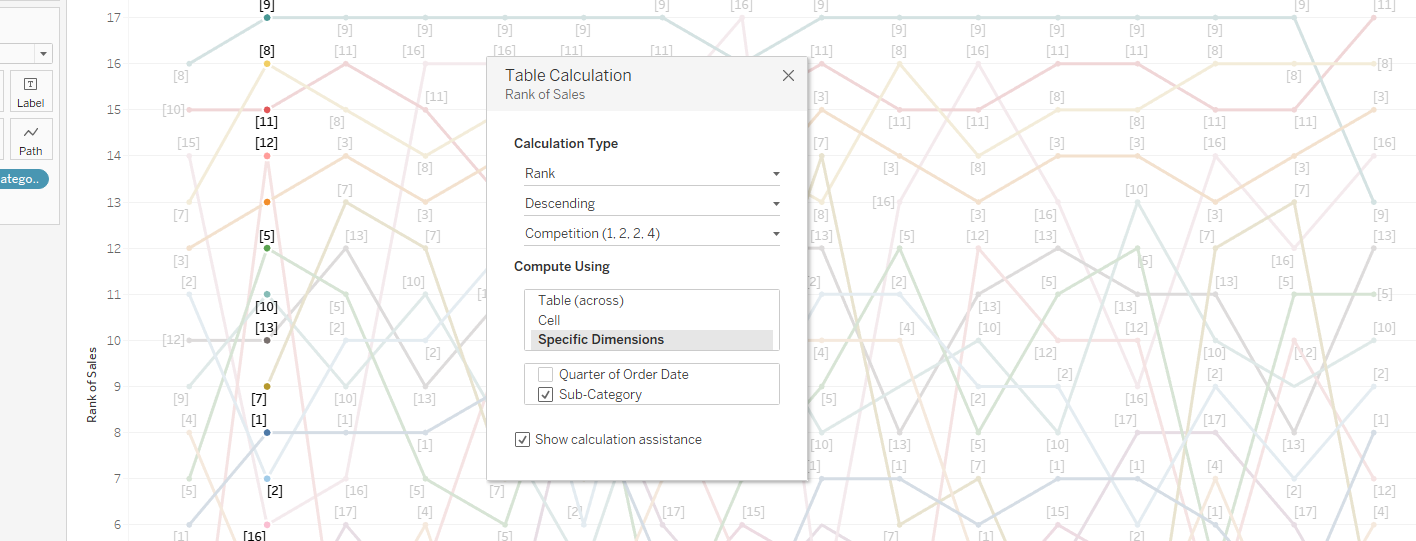Choose Specific Dimensions option

(601, 340)
